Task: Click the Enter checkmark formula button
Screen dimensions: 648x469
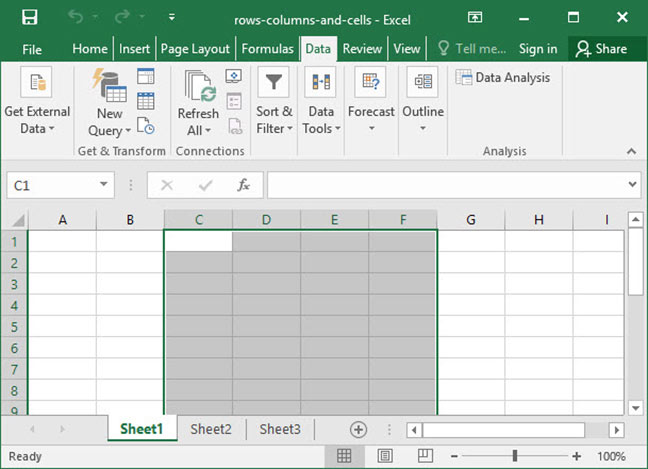Action: 205,185
